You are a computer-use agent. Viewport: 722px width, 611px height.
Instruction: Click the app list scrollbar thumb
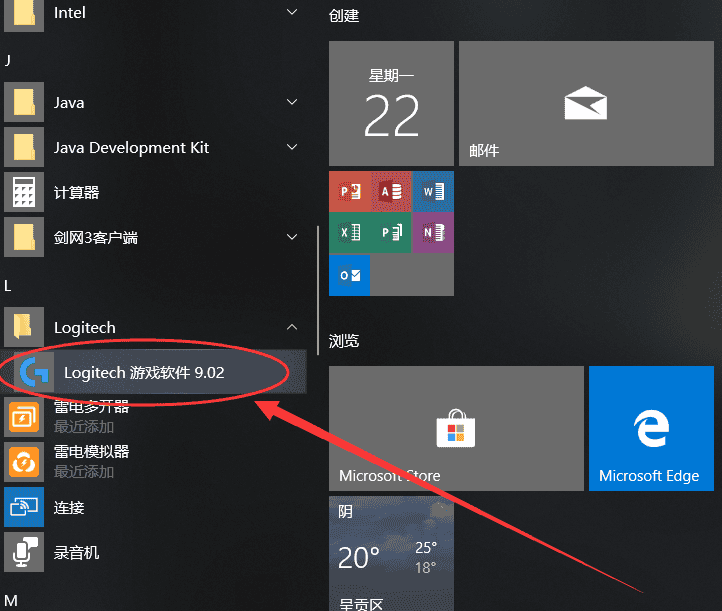(x=318, y=291)
